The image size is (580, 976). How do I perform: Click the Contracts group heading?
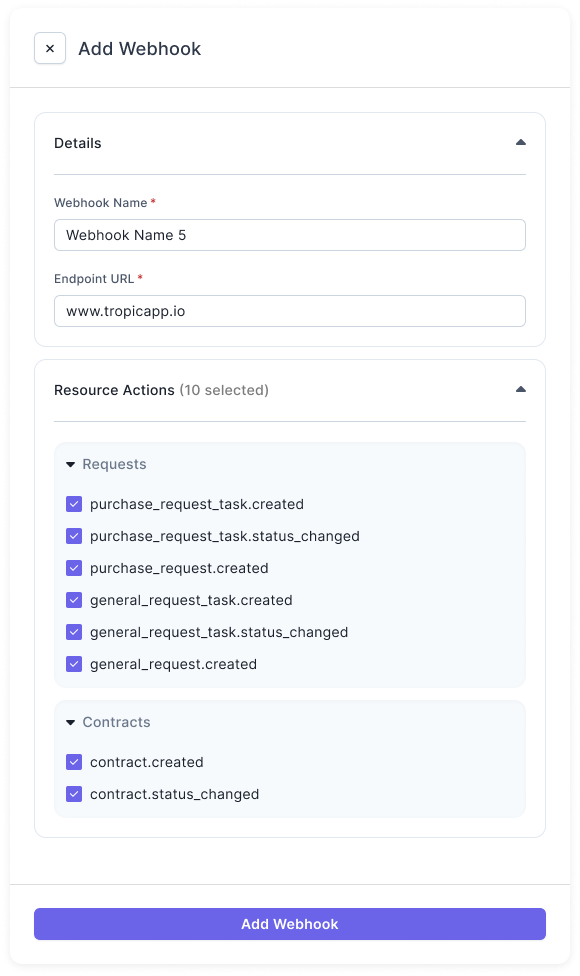point(116,722)
